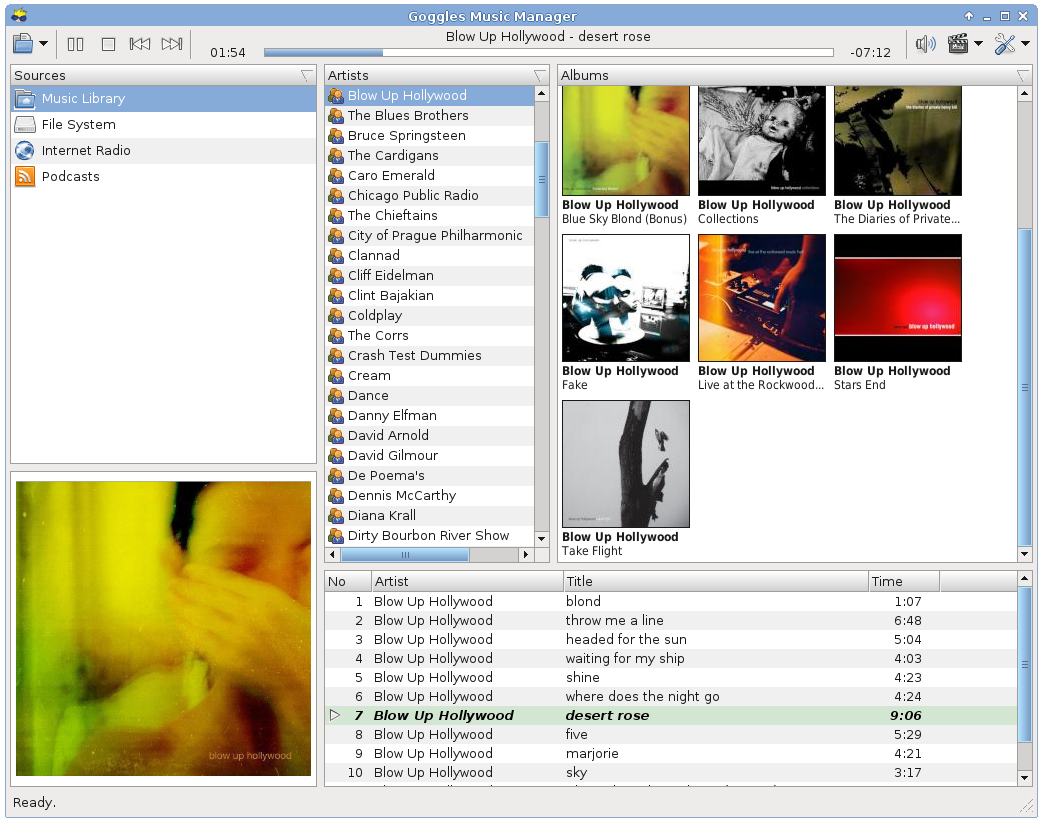The height and width of the screenshot is (823, 1045).
Task: Skip to the next track
Action: pyautogui.click(x=172, y=44)
